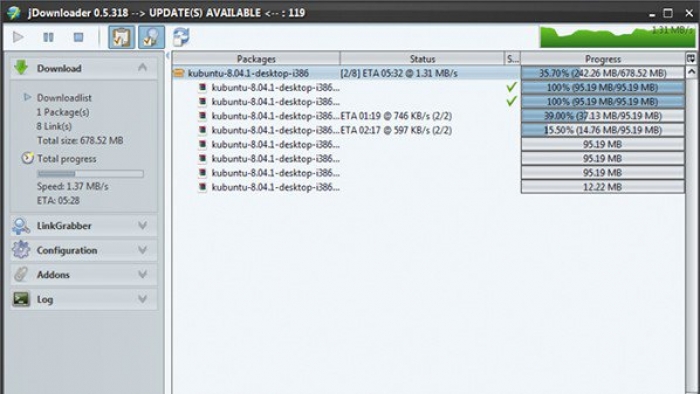Stop all downloads with the stop icon
This screenshot has width=700, height=394.
pos(78,37)
